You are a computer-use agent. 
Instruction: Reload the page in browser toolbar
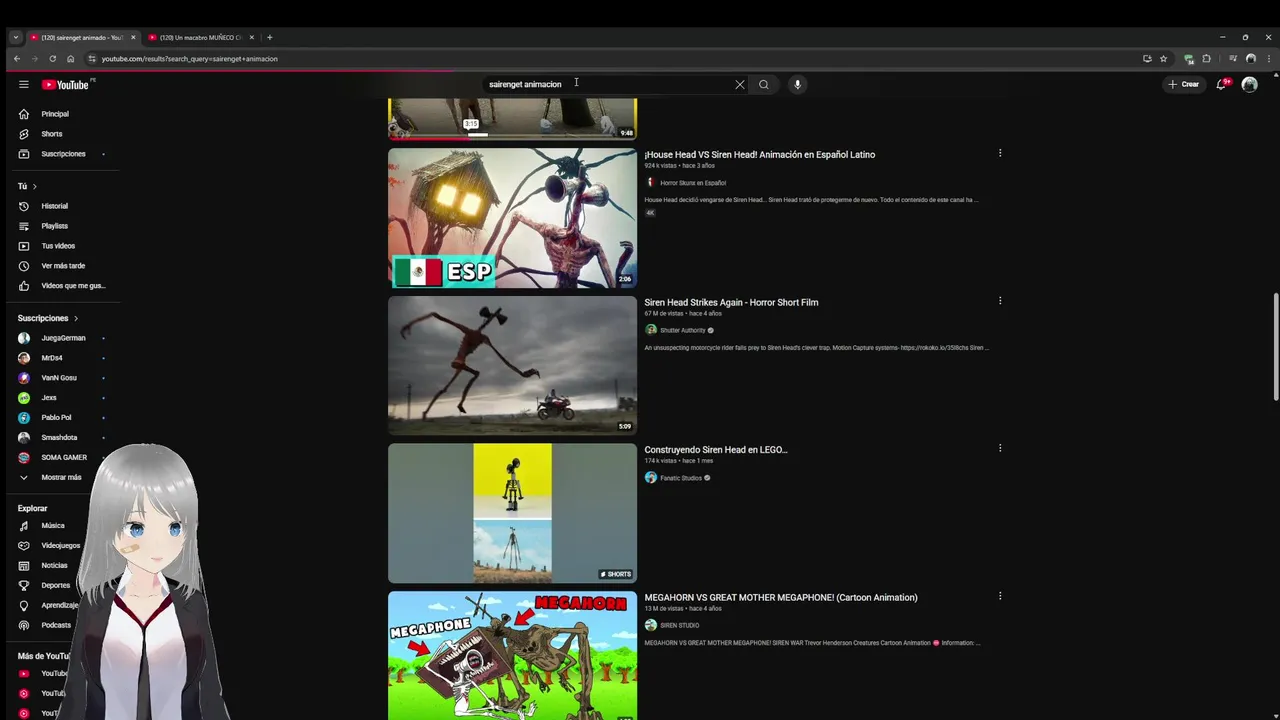(x=52, y=59)
